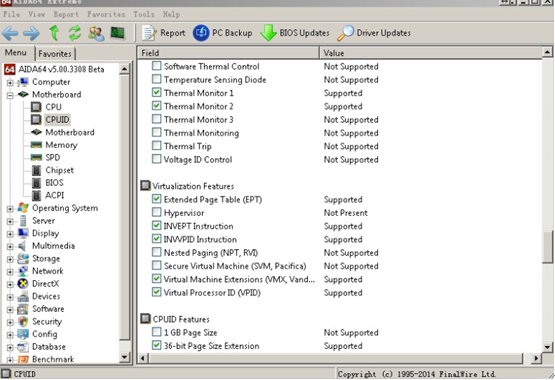Click the tree panel scroll-up arrow

124,69
